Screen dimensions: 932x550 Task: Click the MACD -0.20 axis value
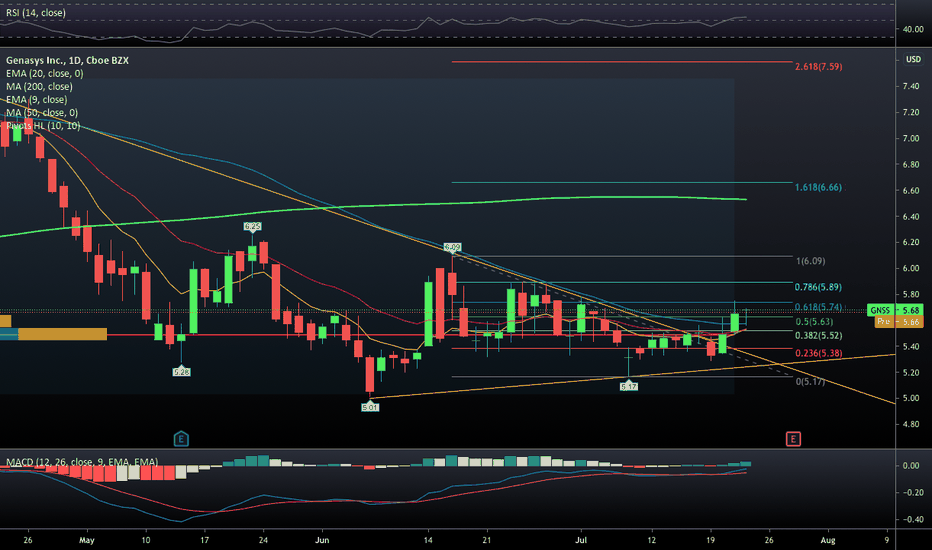click(x=912, y=492)
